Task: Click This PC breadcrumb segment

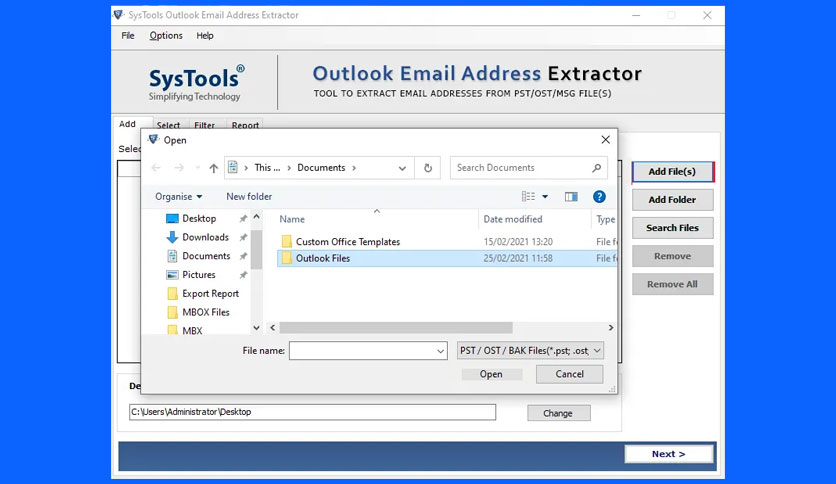Action: 267,167
